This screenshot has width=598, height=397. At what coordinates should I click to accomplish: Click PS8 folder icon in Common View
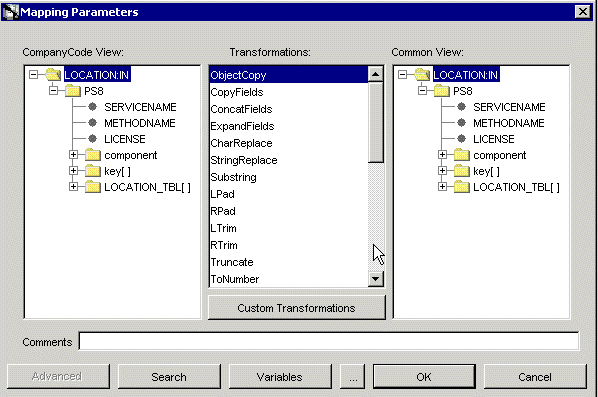click(x=442, y=91)
